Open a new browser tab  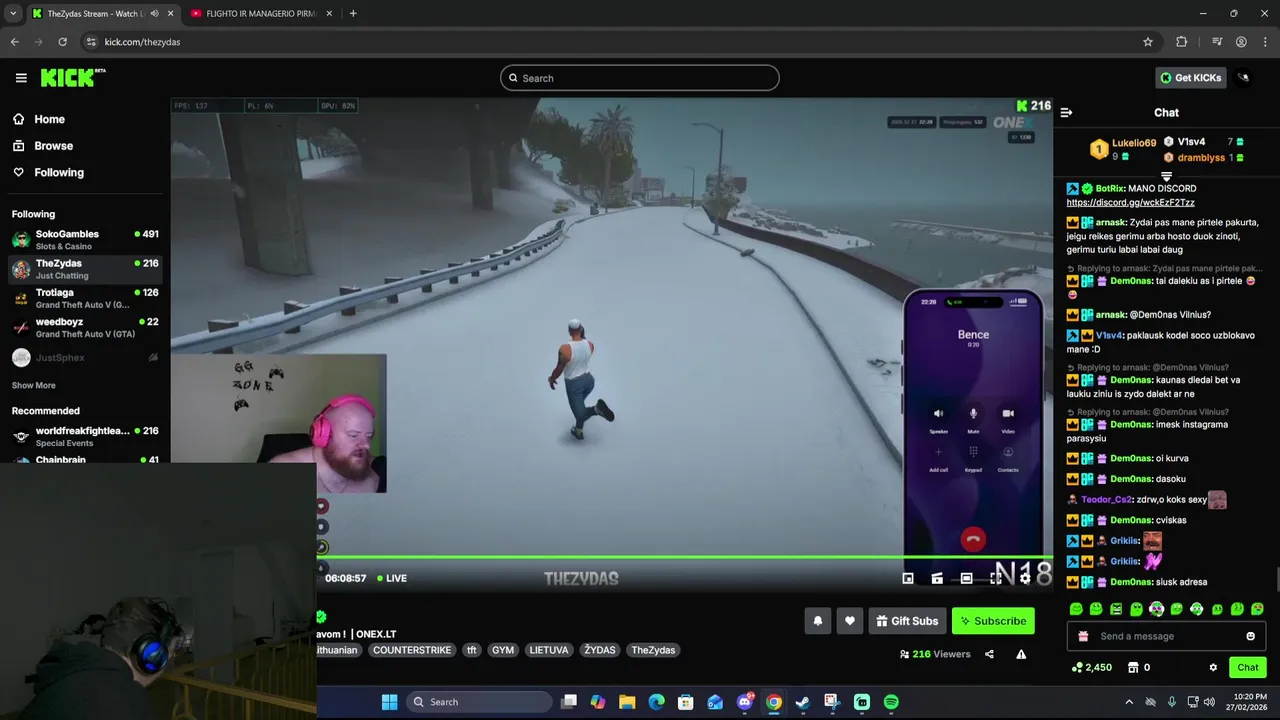353,14
